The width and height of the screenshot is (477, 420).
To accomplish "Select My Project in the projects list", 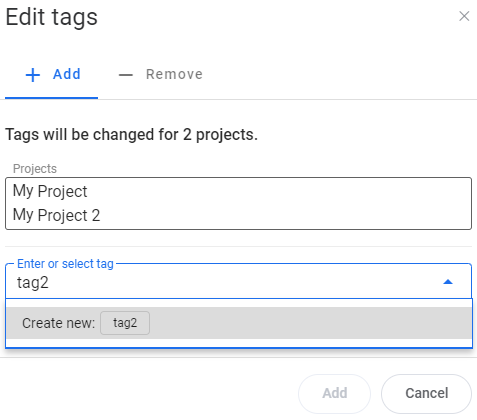I will pyautogui.click(x=50, y=191).
